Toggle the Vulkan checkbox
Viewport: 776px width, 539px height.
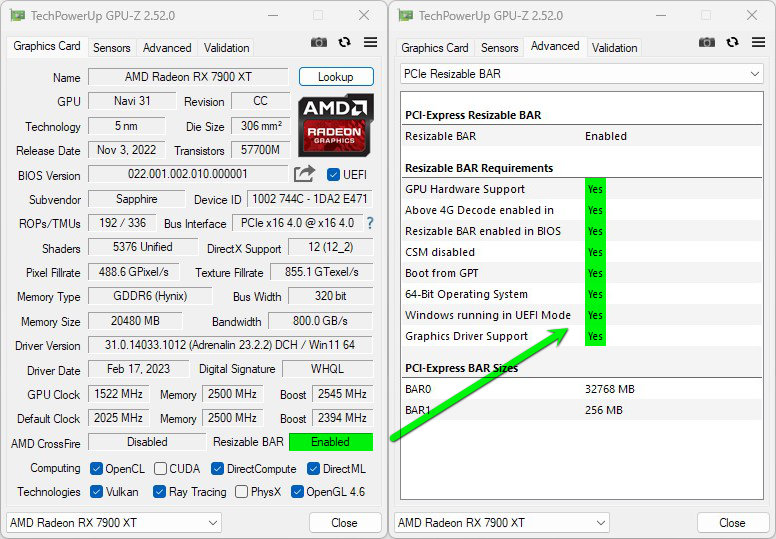(97, 491)
